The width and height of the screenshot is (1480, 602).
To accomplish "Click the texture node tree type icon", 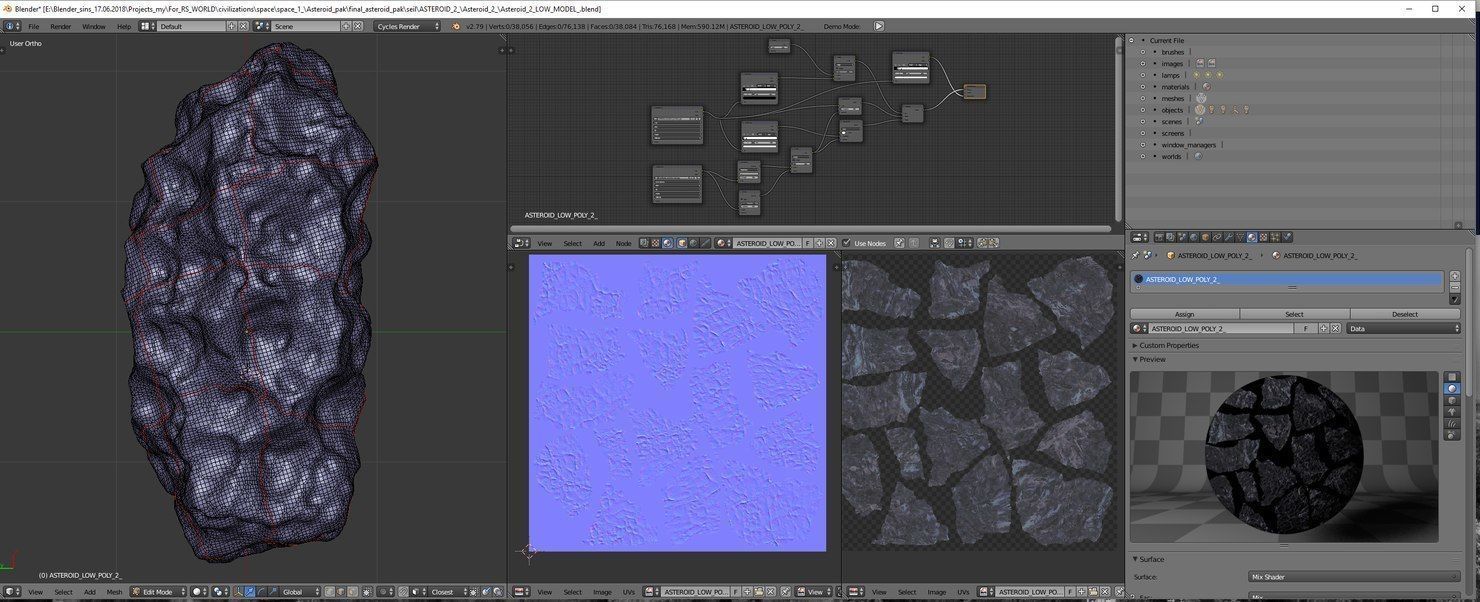I will [x=655, y=243].
